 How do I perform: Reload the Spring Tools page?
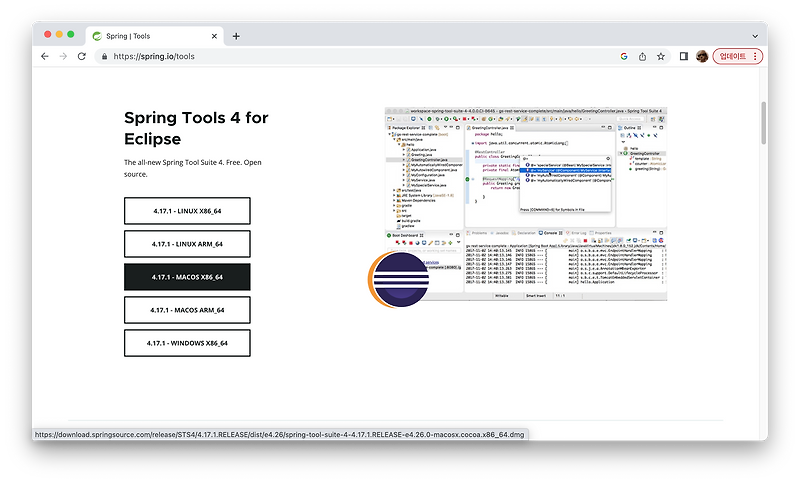[82, 57]
